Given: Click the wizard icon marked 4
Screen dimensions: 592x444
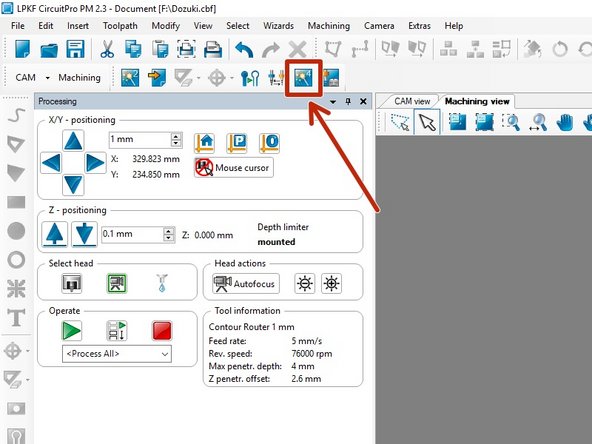Looking at the screenshot, I should click(x=304, y=78).
